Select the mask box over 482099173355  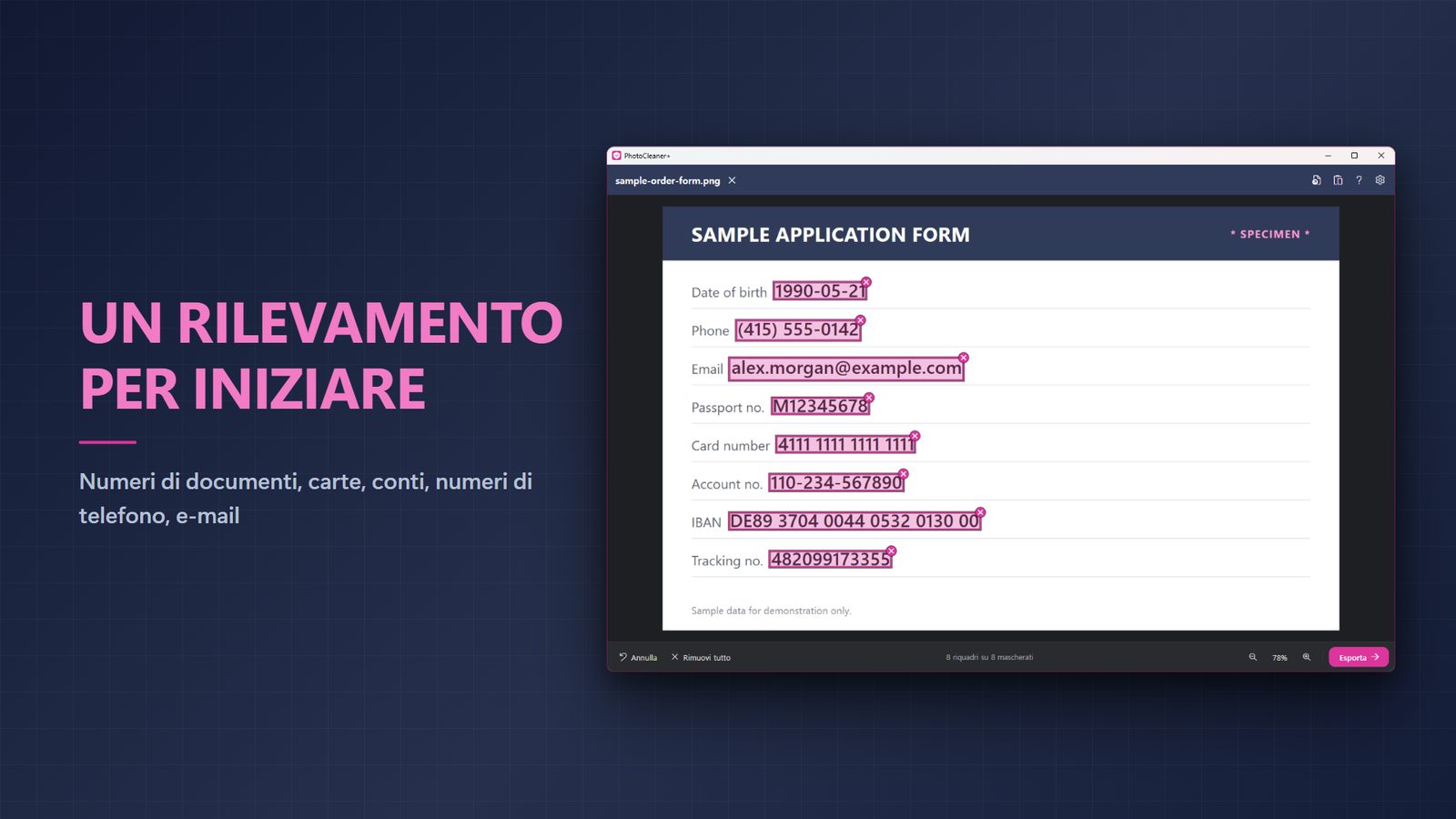point(831,559)
